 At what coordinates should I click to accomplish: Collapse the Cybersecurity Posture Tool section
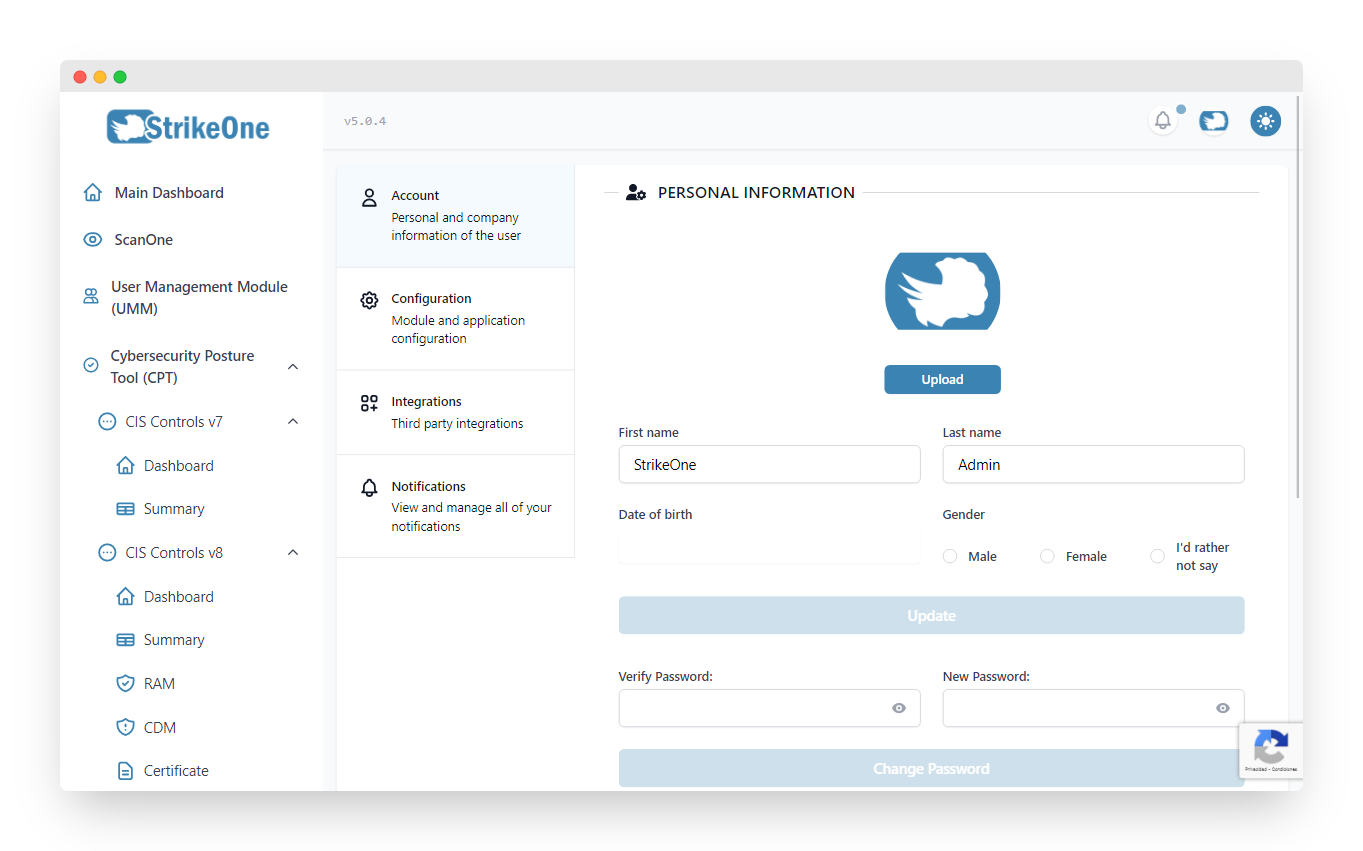[292, 366]
